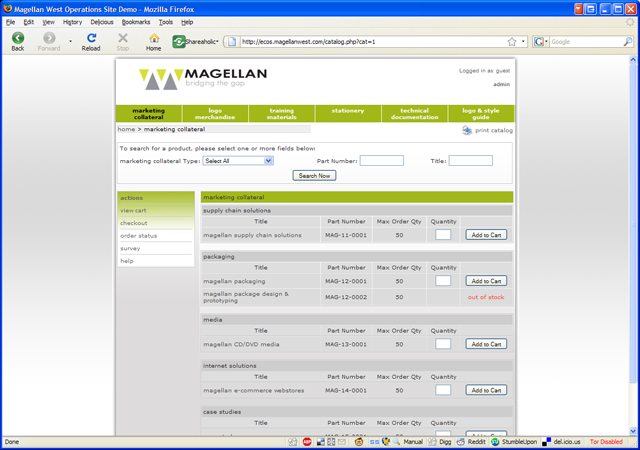Screen dimensions: 640x450
Task: Open the back/forward history dropdown arrow
Action: click(70, 41)
